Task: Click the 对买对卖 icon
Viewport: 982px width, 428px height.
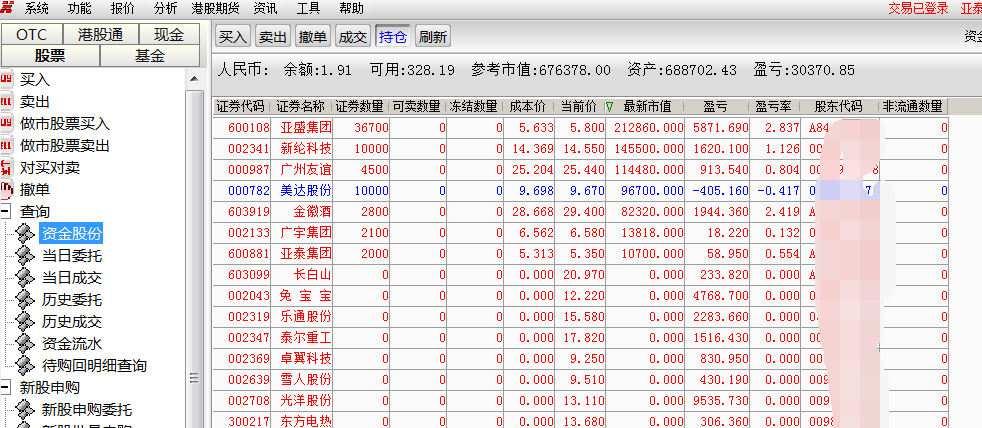Action: tap(6, 167)
